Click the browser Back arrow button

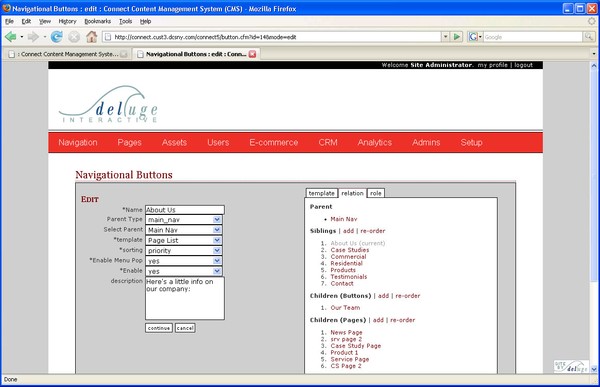(11, 37)
